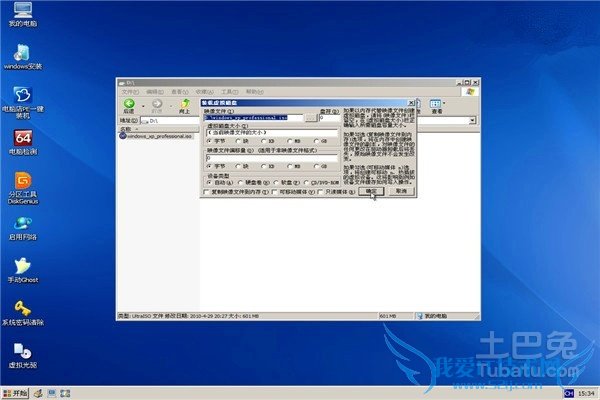Click the 确定 button in the dialog

tap(371, 190)
